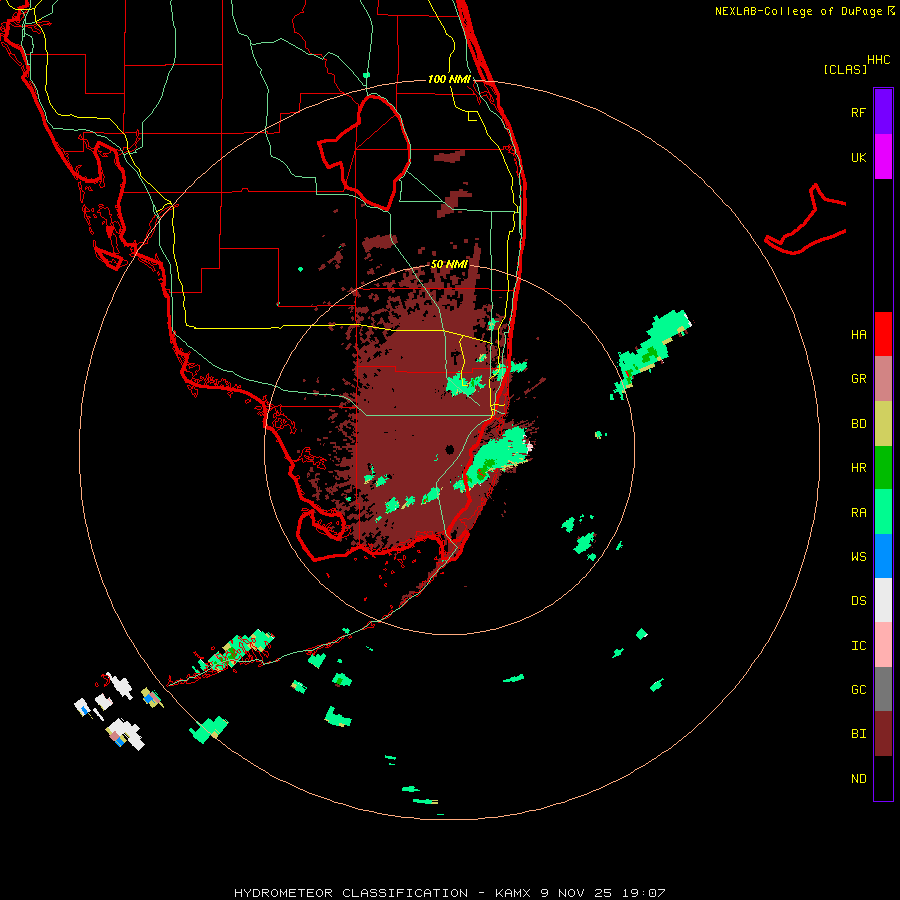The height and width of the screenshot is (900, 900).
Task: Click the DS white legend swatch
Action: (x=883, y=600)
